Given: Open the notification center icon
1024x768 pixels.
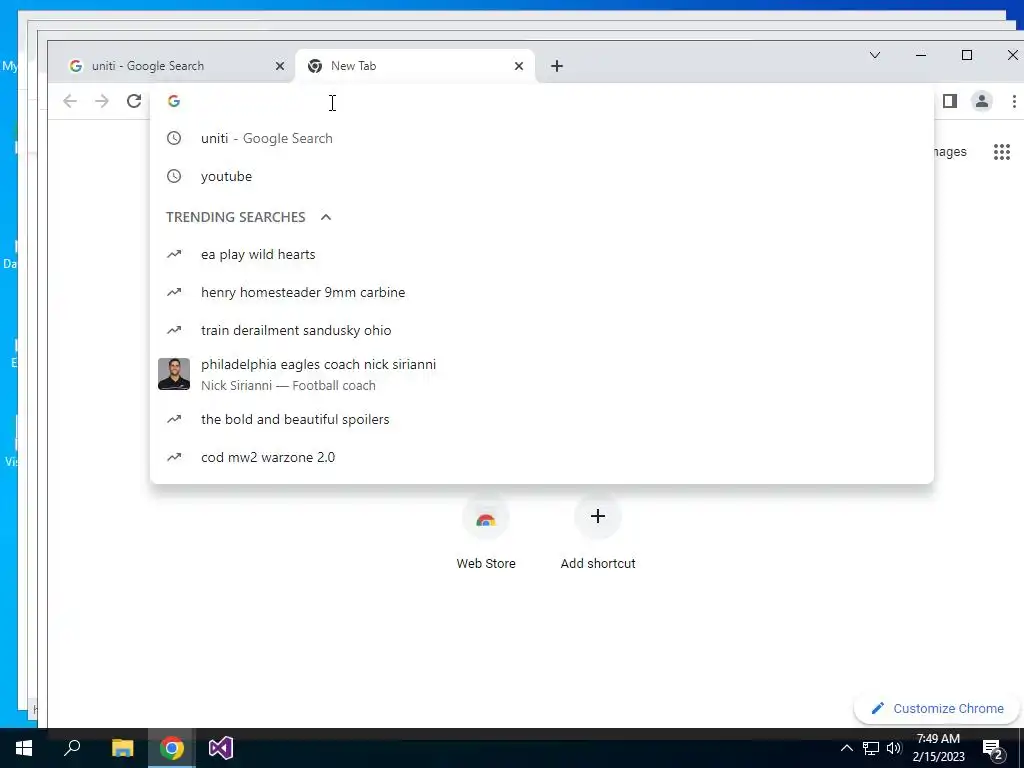Looking at the screenshot, I should tap(993, 748).
